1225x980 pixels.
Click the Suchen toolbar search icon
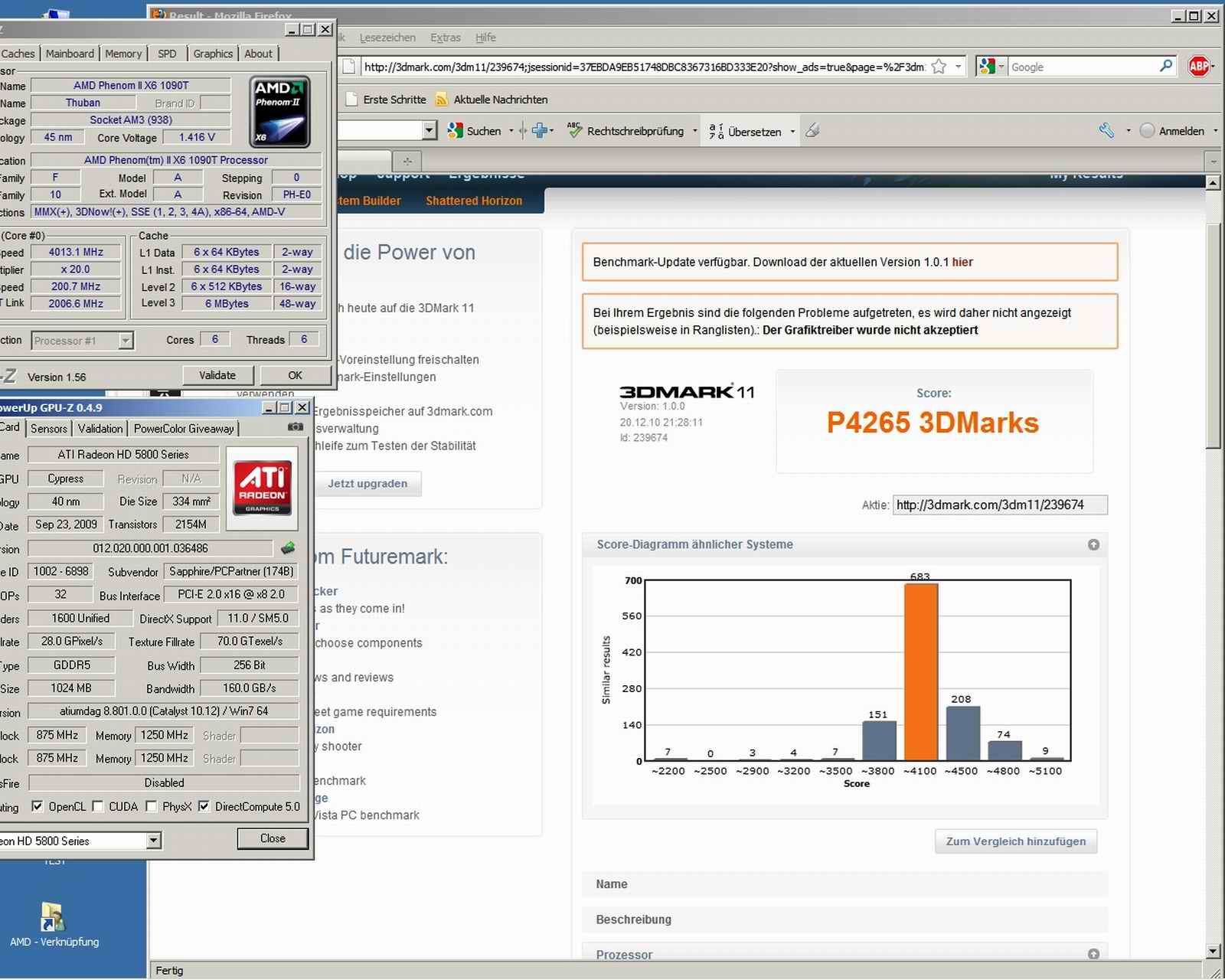point(456,131)
